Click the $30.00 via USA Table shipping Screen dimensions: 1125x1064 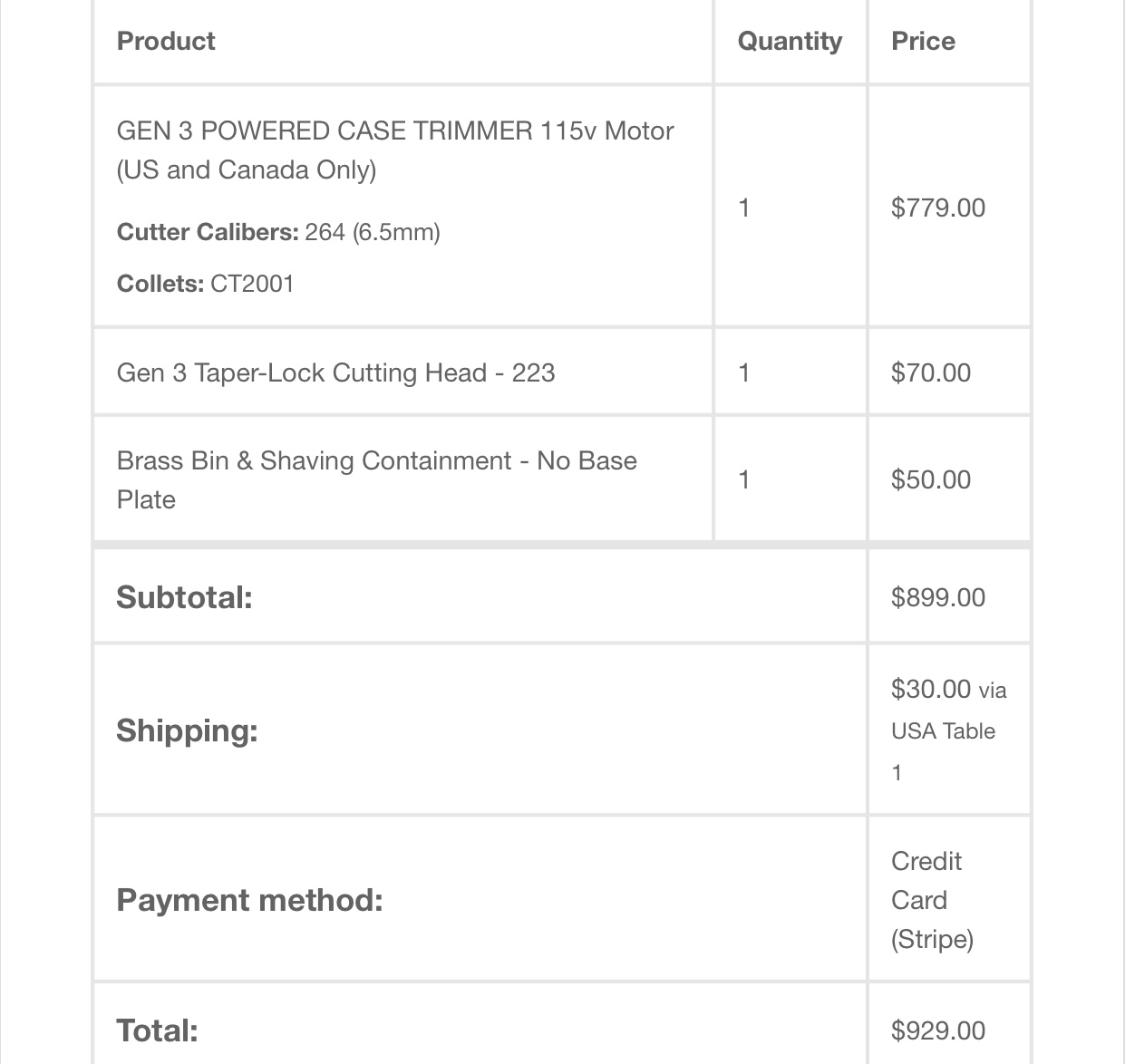[948, 730]
